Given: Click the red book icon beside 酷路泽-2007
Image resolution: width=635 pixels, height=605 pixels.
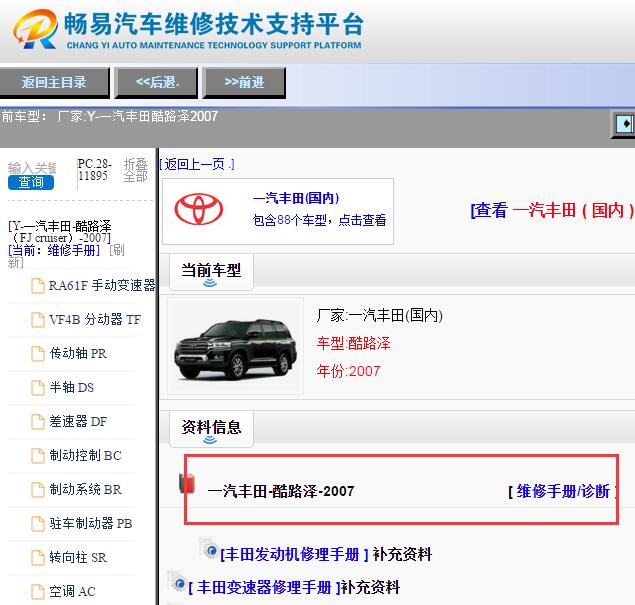Looking at the screenshot, I should click(x=187, y=483).
